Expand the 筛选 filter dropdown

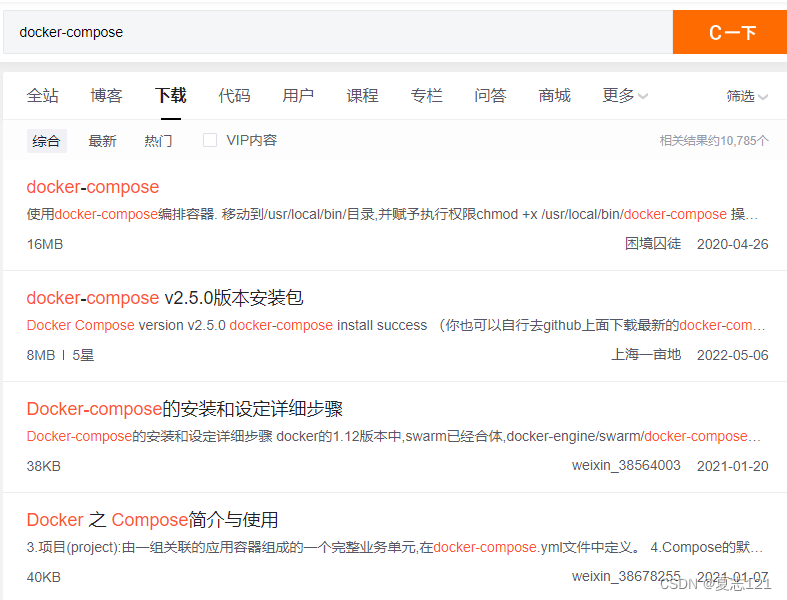(747, 96)
